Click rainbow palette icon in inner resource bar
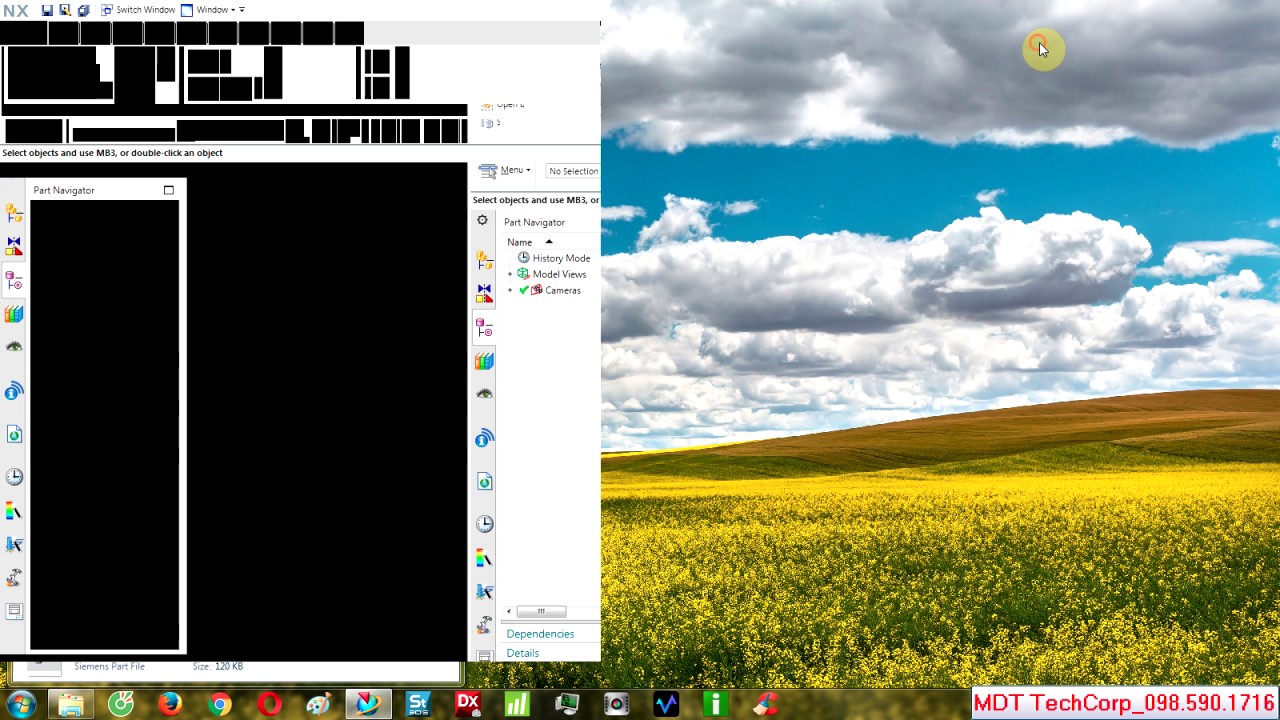Image resolution: width=1280 pixels, height=720 pixels. [x=484, y=559]
